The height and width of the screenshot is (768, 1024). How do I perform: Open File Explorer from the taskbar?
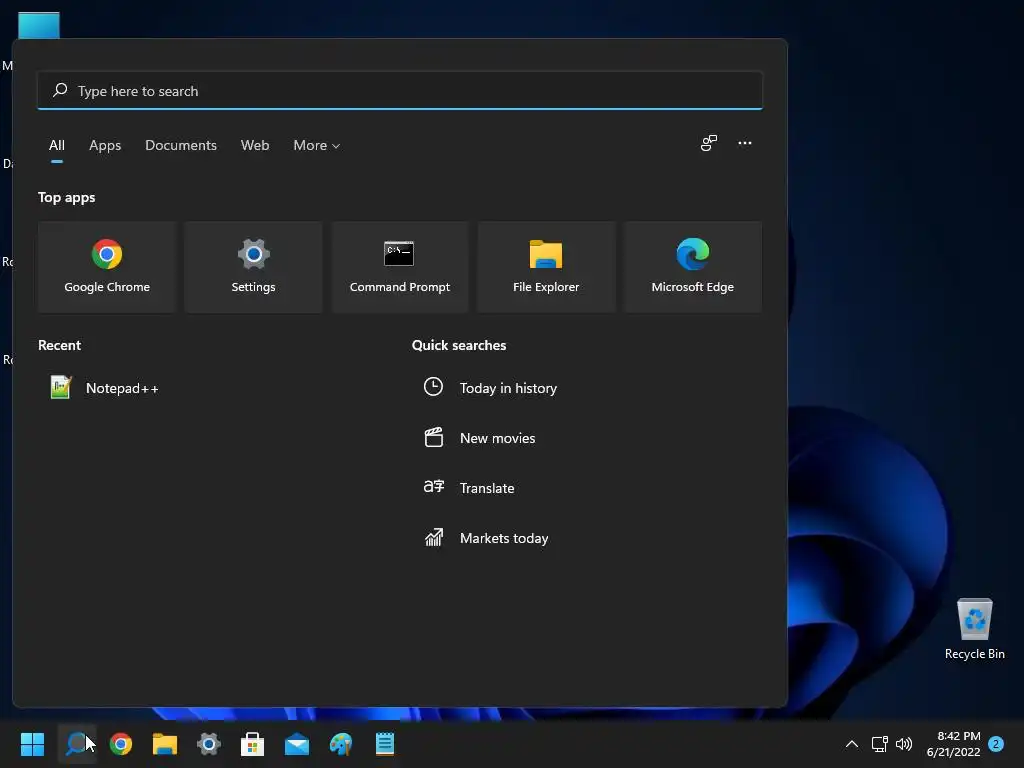click(x=165, y=744)
